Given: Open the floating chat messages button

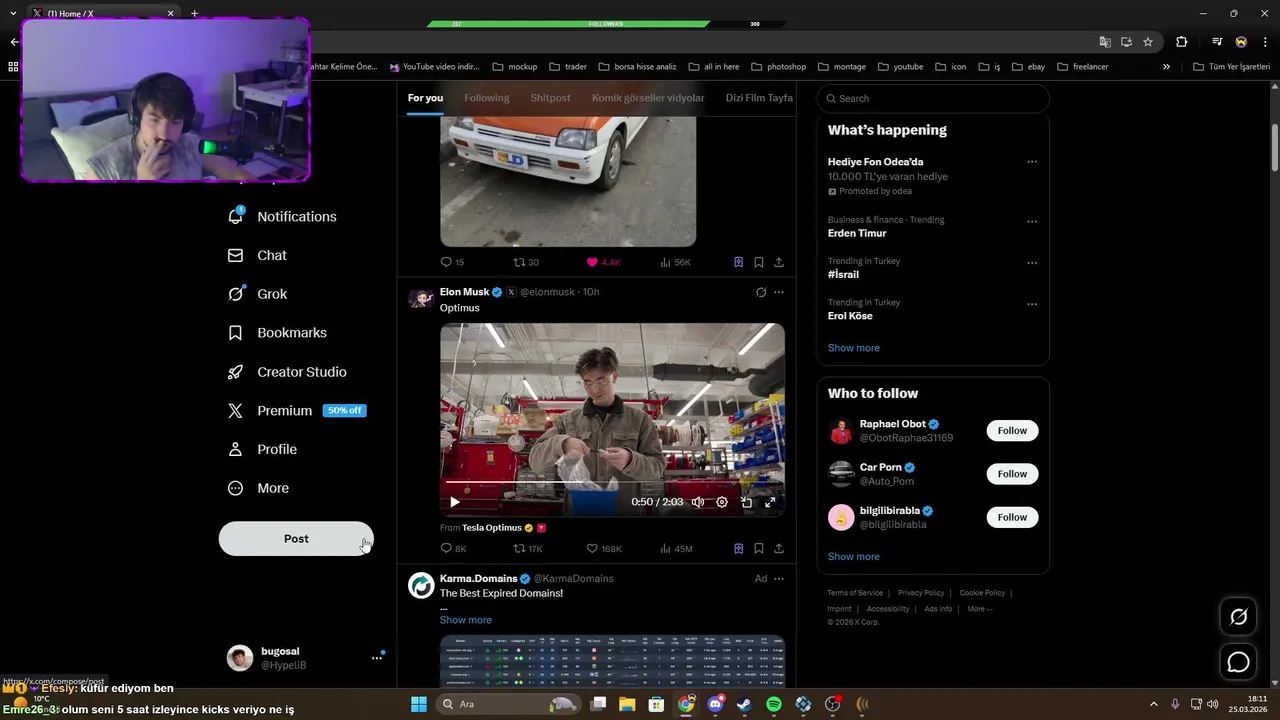Looking at the screenshot, I should (1238, 662).
